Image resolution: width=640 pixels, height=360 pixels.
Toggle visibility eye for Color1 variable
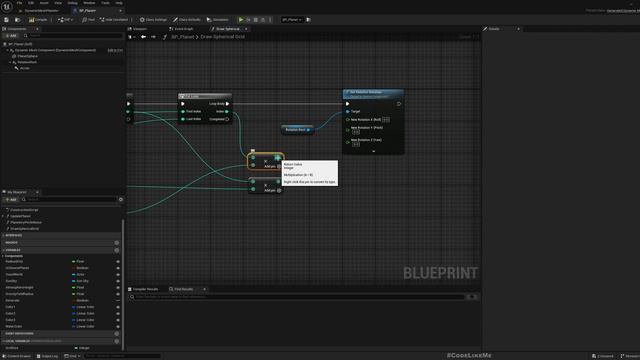[118, 307]
